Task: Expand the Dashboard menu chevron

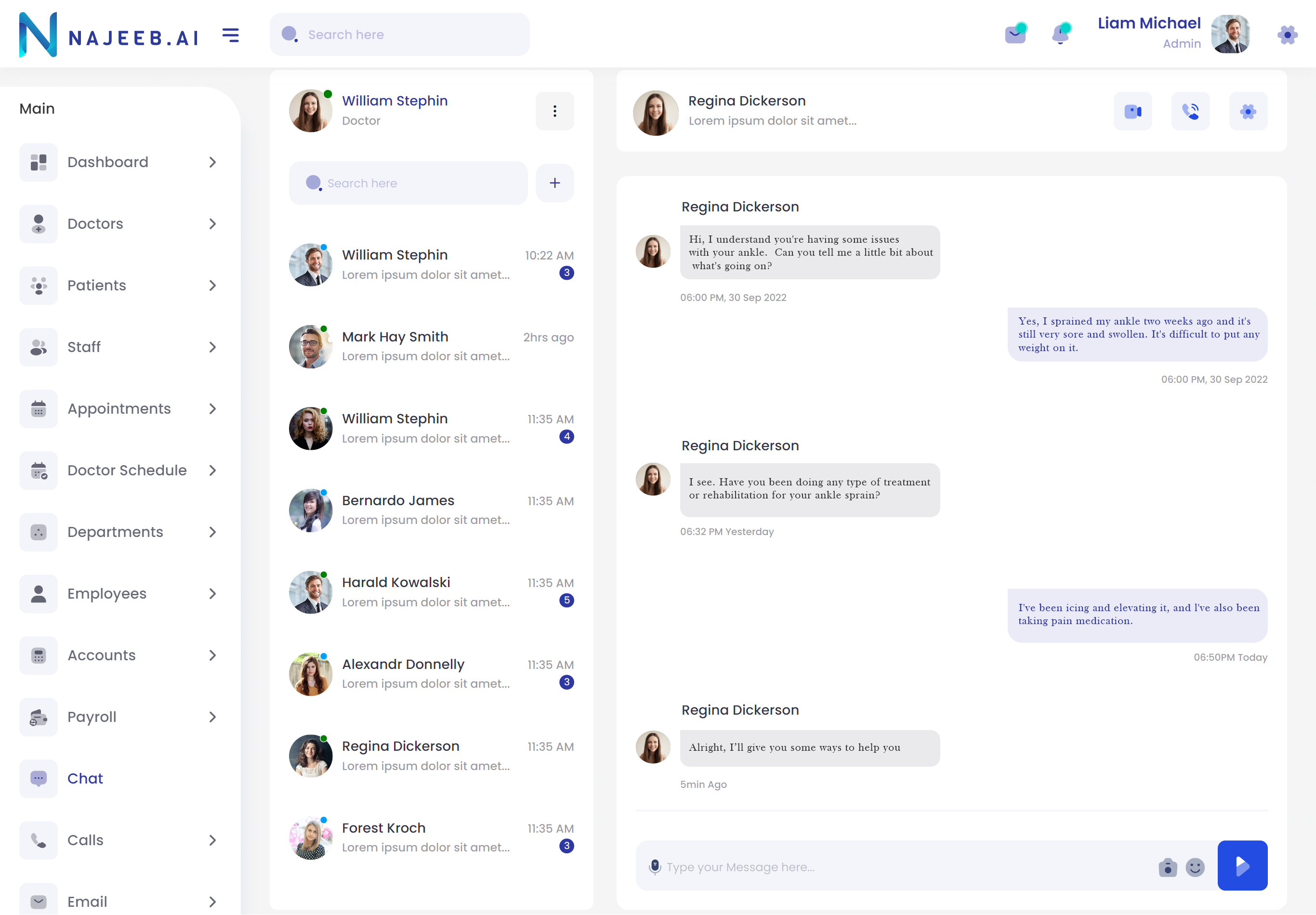Action: (x=212, y=162)
